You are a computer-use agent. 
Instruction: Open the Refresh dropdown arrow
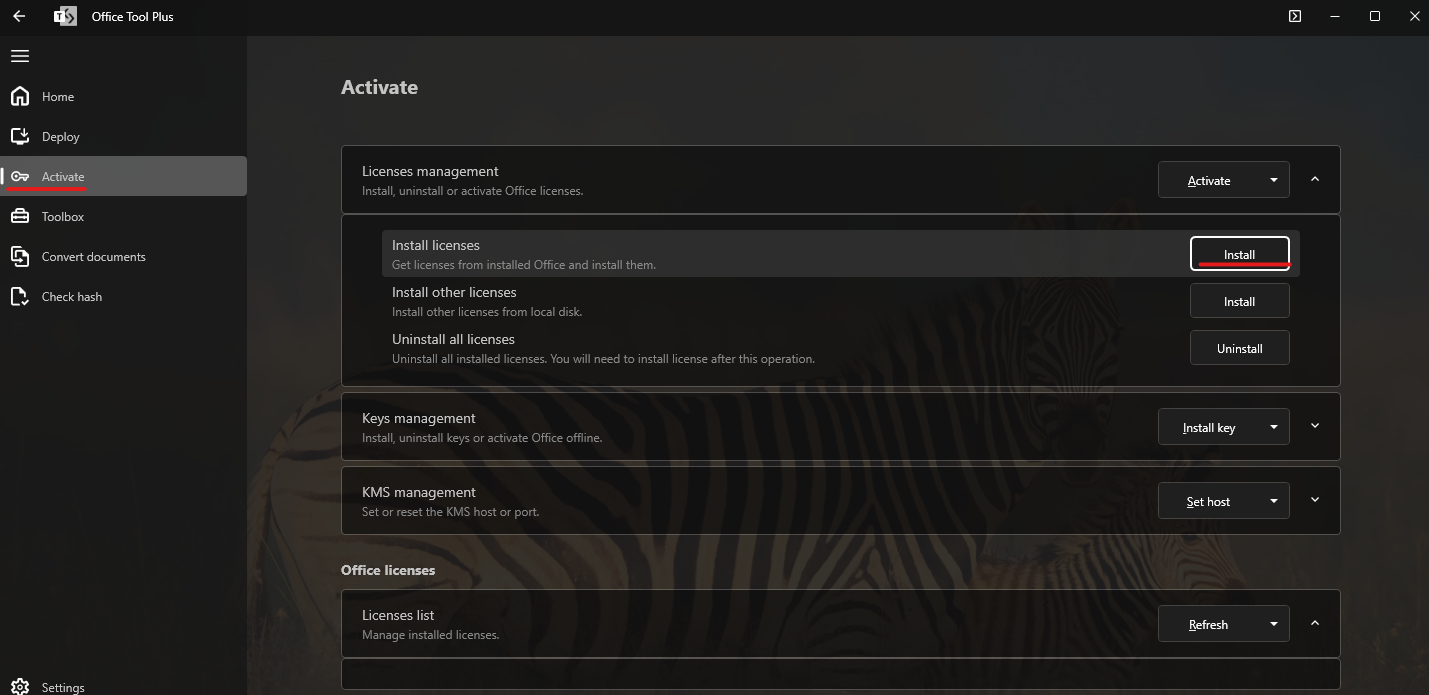[1273, 625]
